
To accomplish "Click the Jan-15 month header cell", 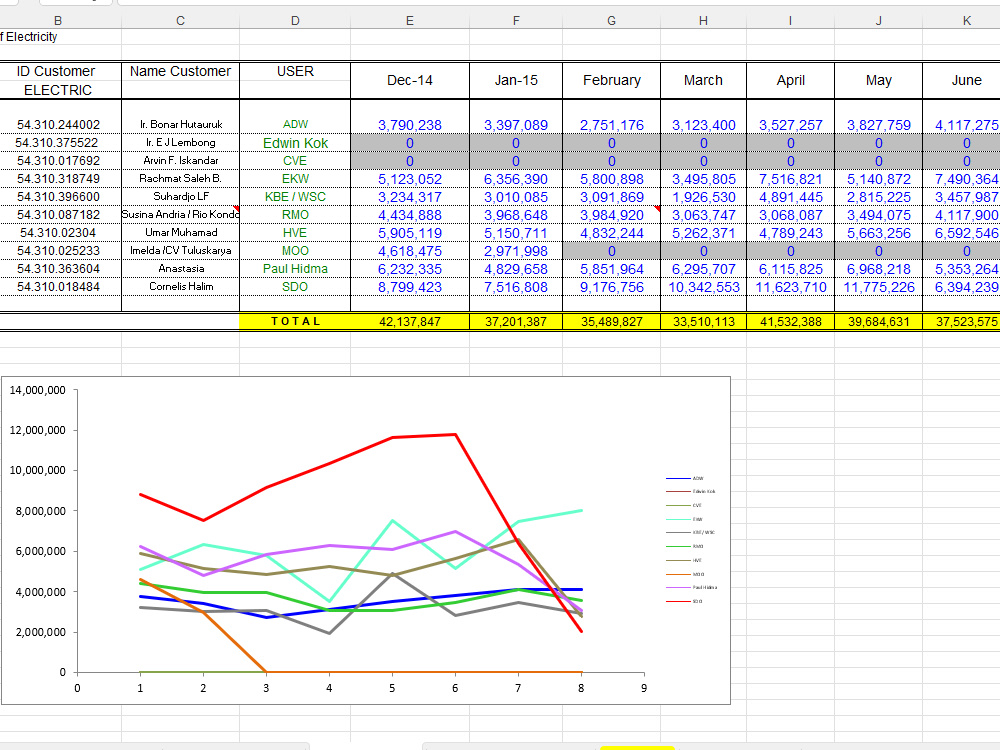I will (x=516, y=80).
